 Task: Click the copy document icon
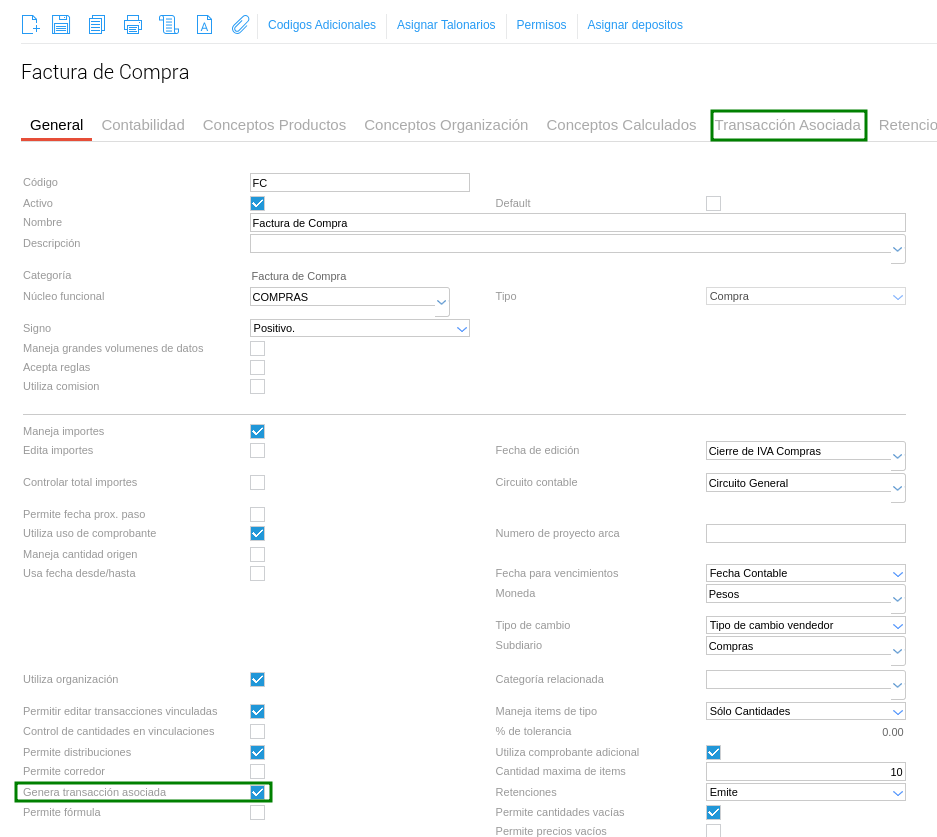[97, 25]
